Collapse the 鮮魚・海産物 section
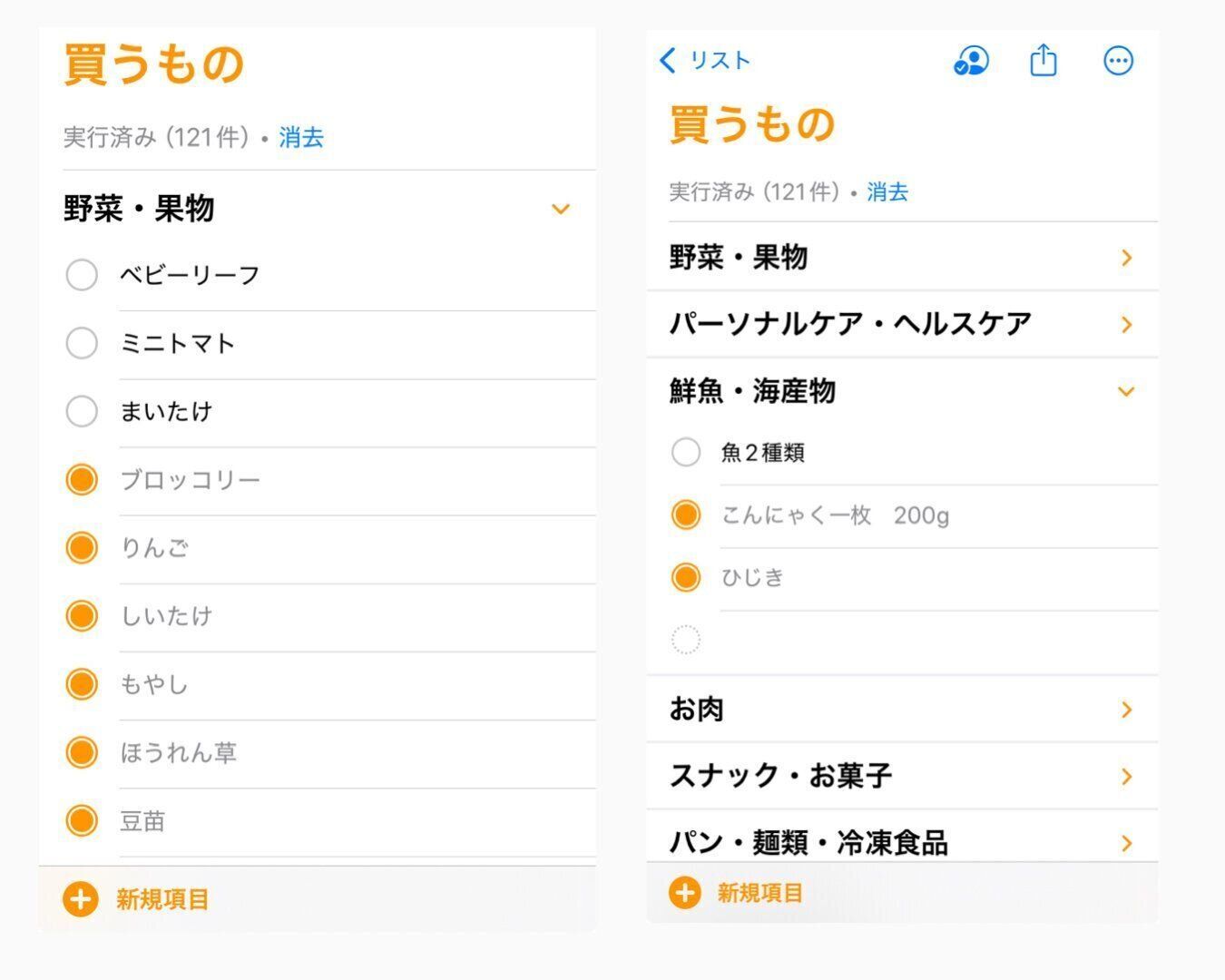The image size is (1225, 980). (x=1127, y=391)
